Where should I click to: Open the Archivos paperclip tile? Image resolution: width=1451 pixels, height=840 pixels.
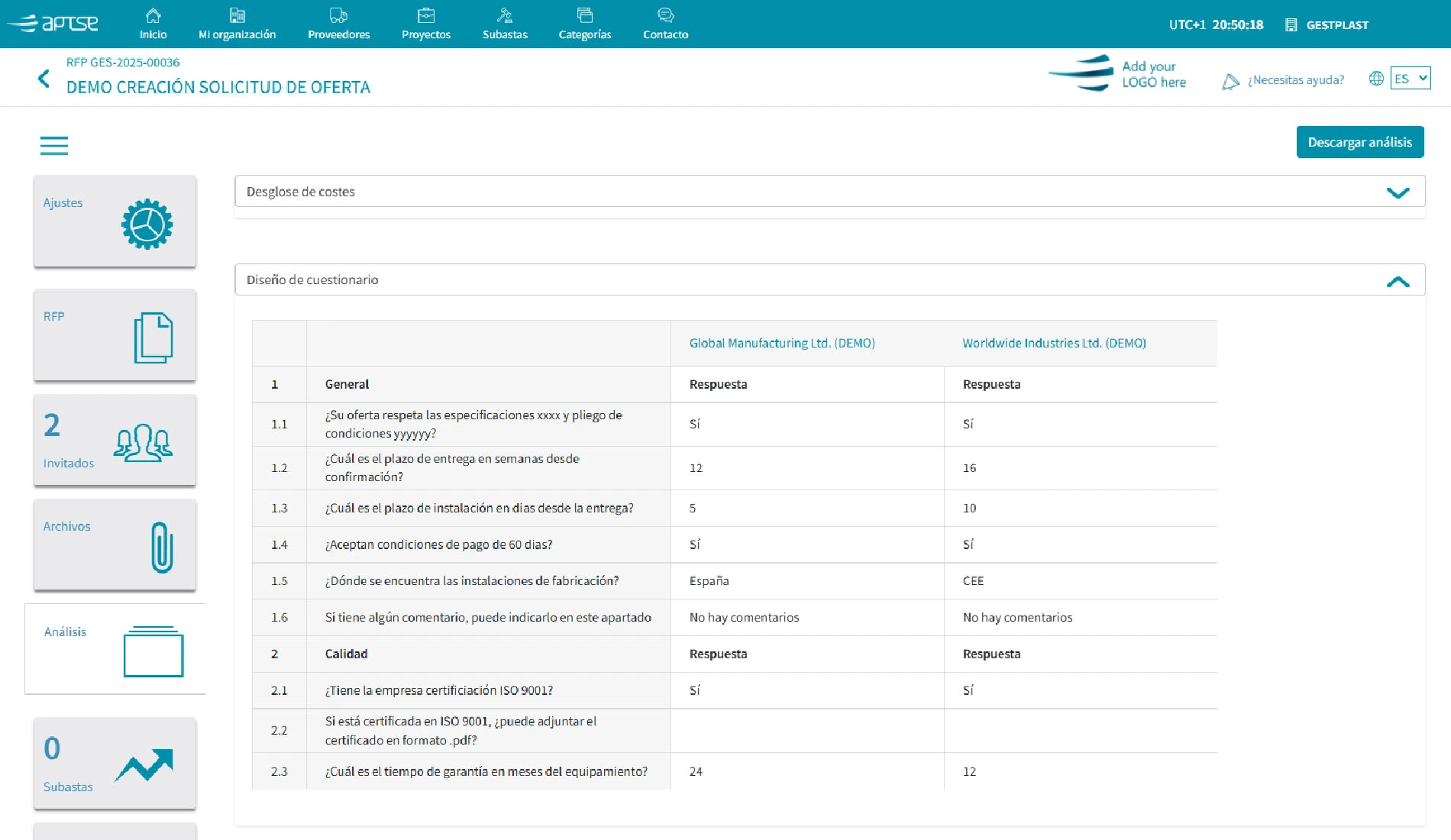click(x=115, y=545)
